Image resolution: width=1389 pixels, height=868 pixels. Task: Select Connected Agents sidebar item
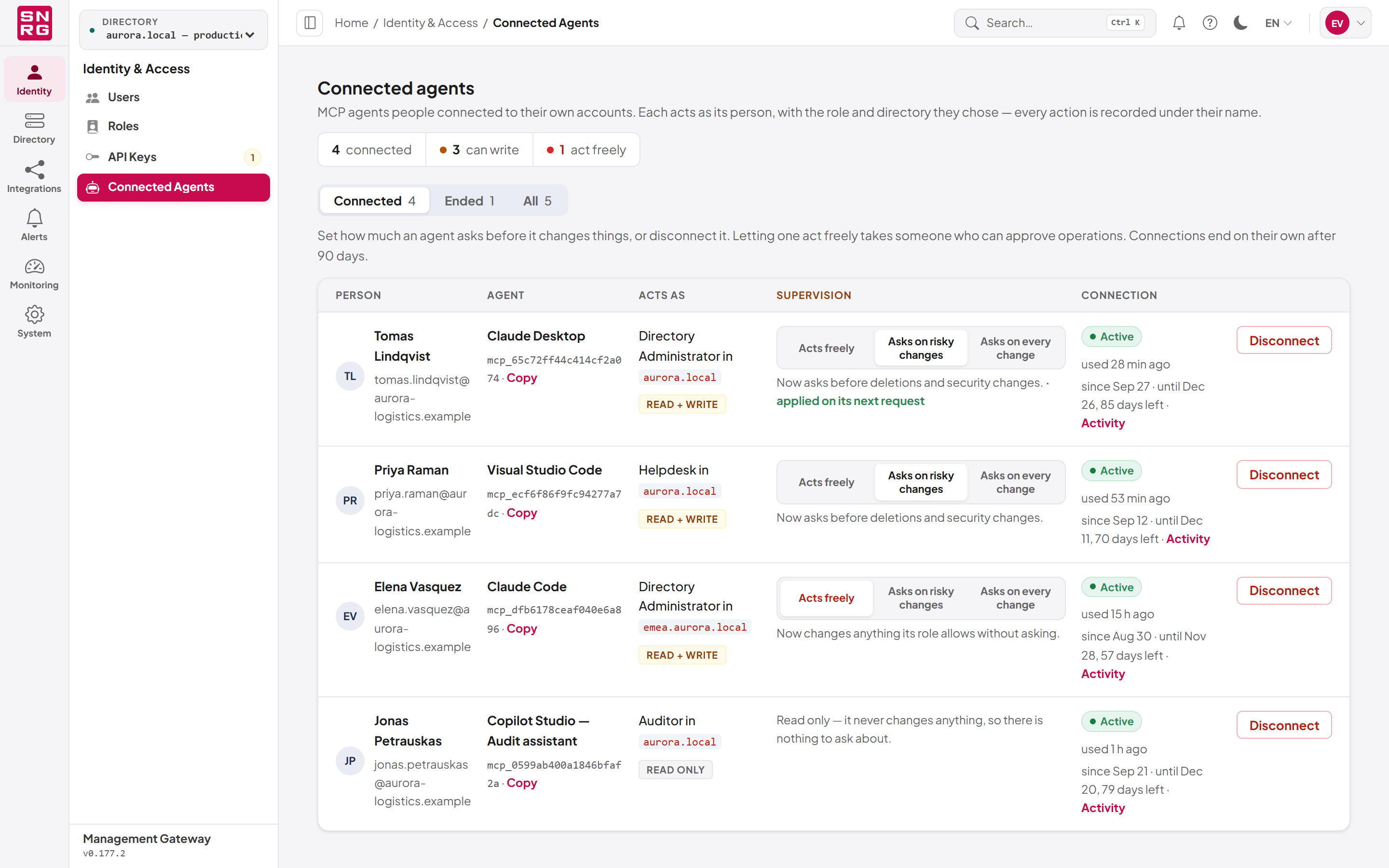pyautogui.click(x=173, y=187)
